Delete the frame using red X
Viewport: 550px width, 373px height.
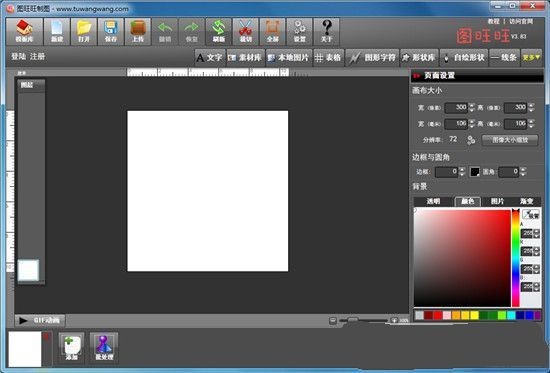tap(46, 337)
